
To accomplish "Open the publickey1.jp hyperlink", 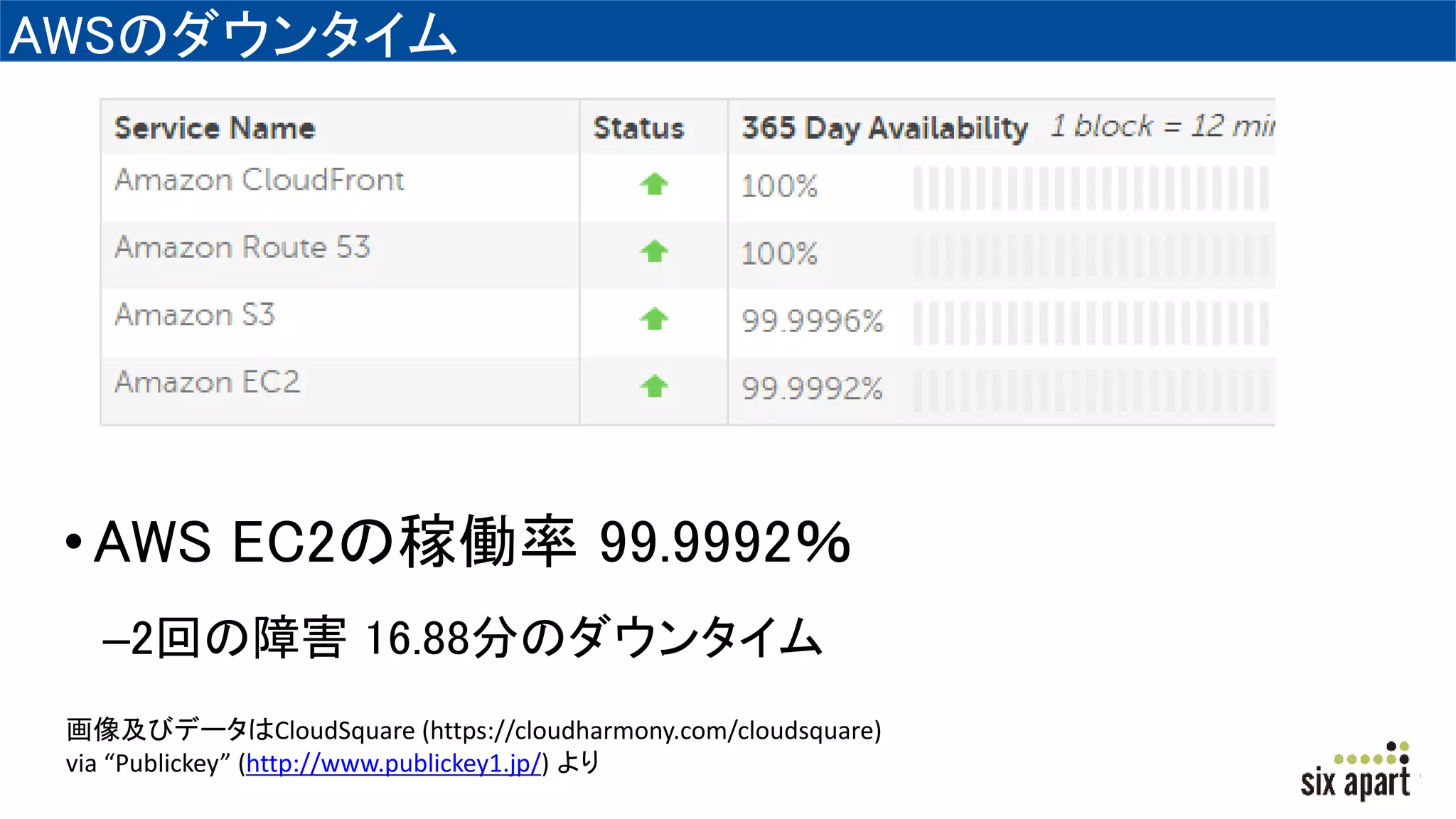I will (x=394, y=763).
